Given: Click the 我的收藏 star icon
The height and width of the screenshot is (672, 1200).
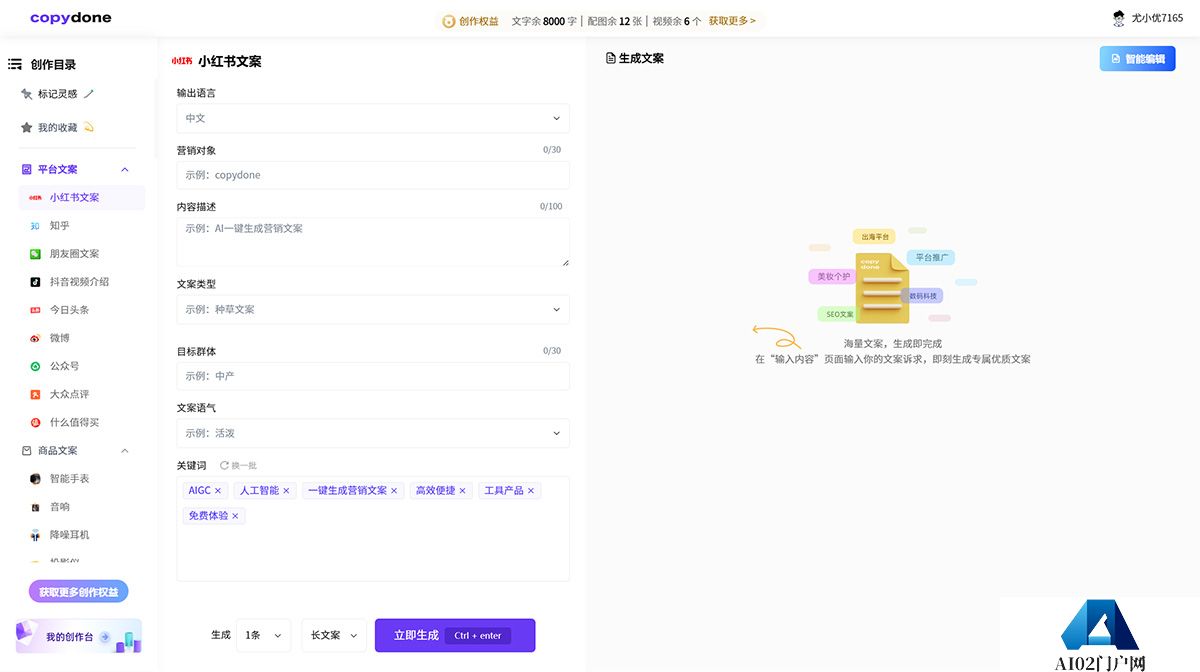Looking at the screenshot, I should (26, 127).
